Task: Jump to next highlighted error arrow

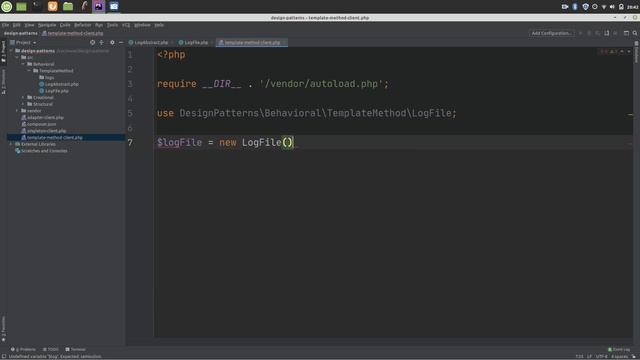Action: 629,52
